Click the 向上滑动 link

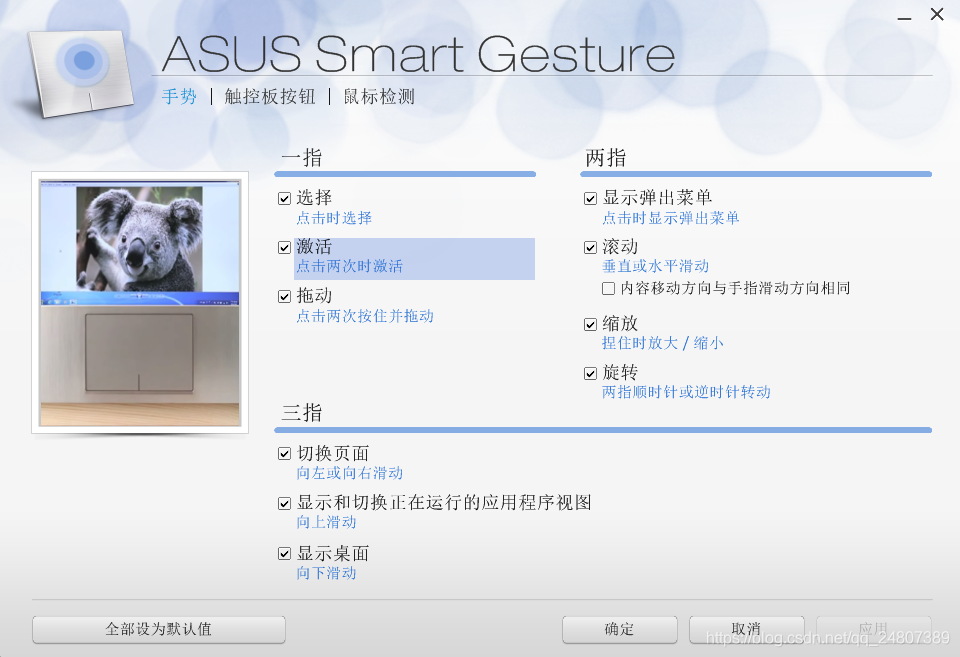click(326, 522)
